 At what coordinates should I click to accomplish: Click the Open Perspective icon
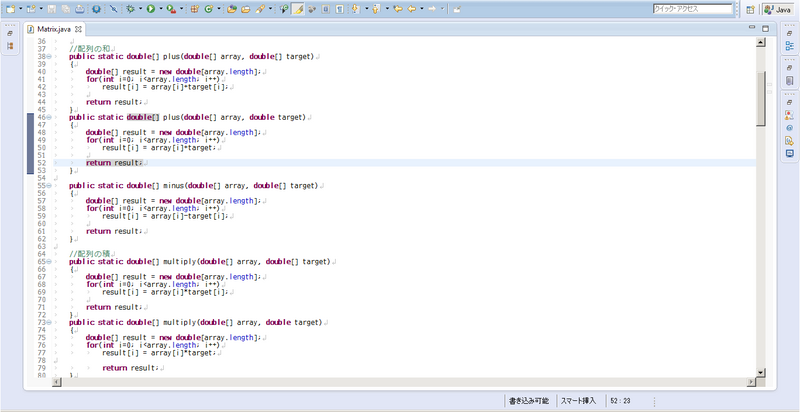point(751,9)
